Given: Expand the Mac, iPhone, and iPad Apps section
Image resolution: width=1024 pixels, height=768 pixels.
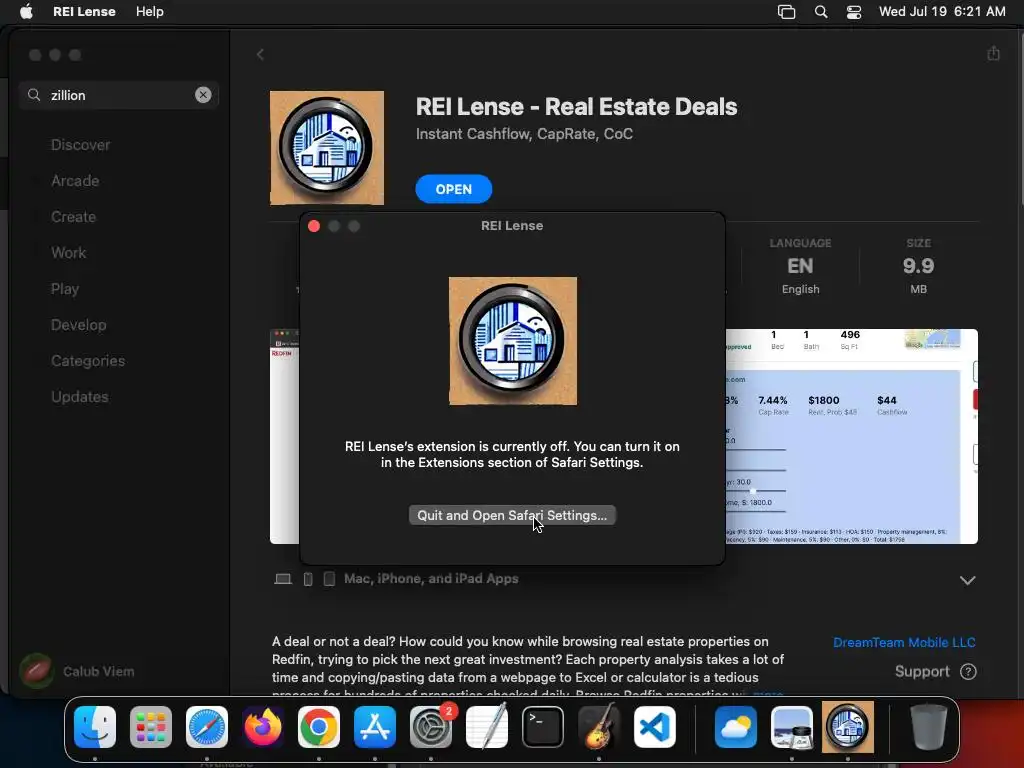Looking at the screenshot, I should (x=967, y=580).
